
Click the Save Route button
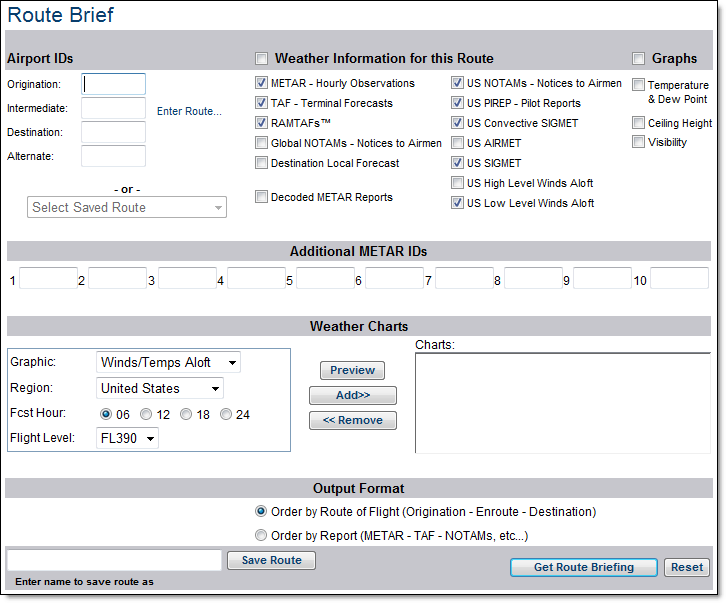pos(271,560)
